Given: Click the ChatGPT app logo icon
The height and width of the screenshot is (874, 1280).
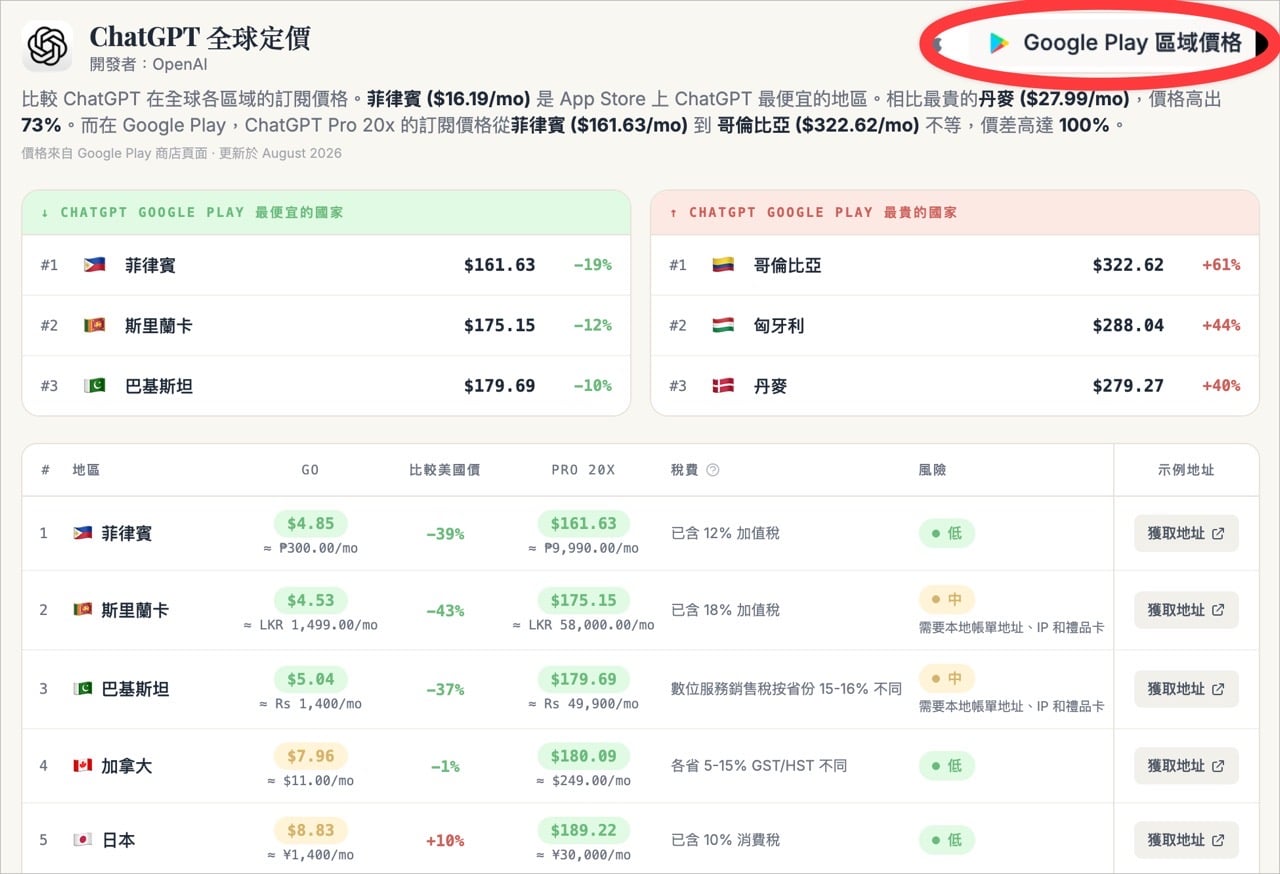Looking at the screenshot, I should click(47, 46).
